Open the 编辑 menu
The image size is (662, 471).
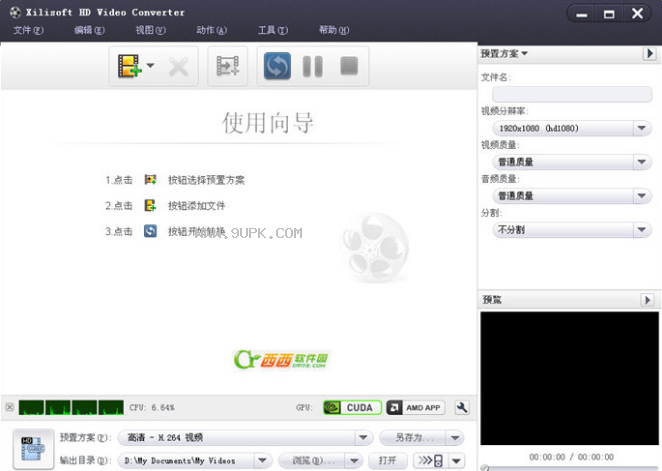(89, 30)
